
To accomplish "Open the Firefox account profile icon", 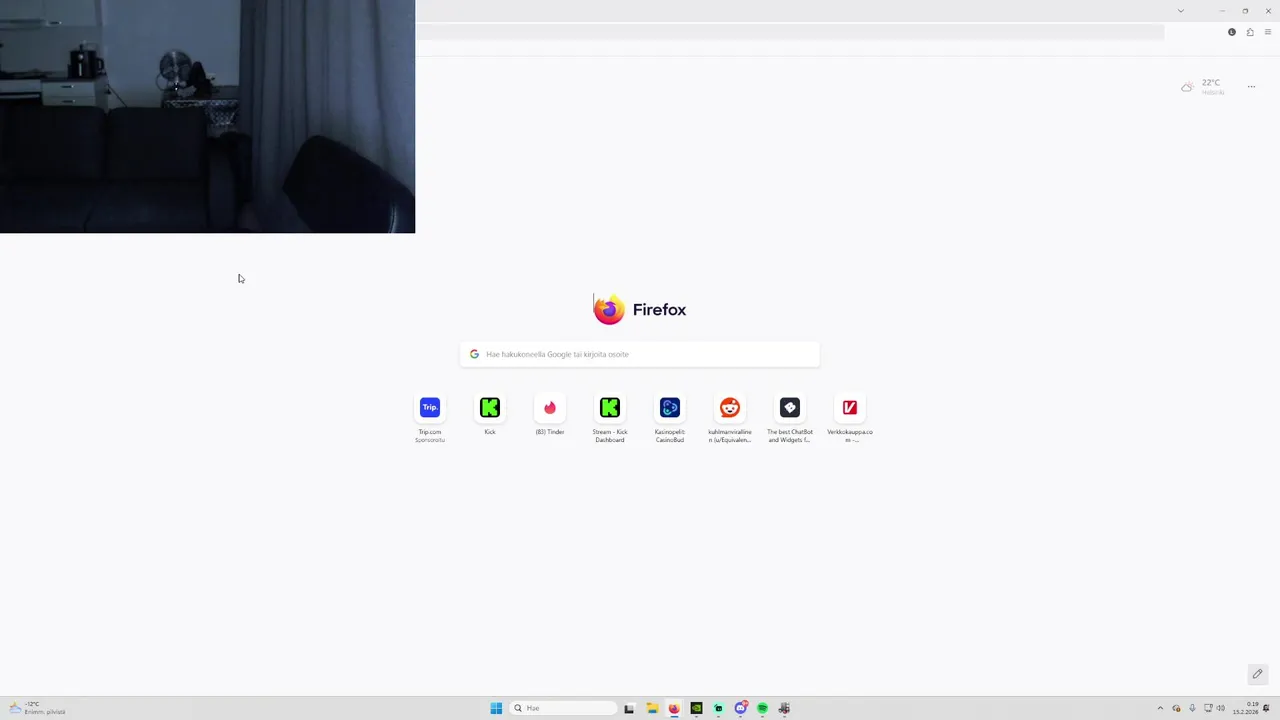I will coord(1232,32).
